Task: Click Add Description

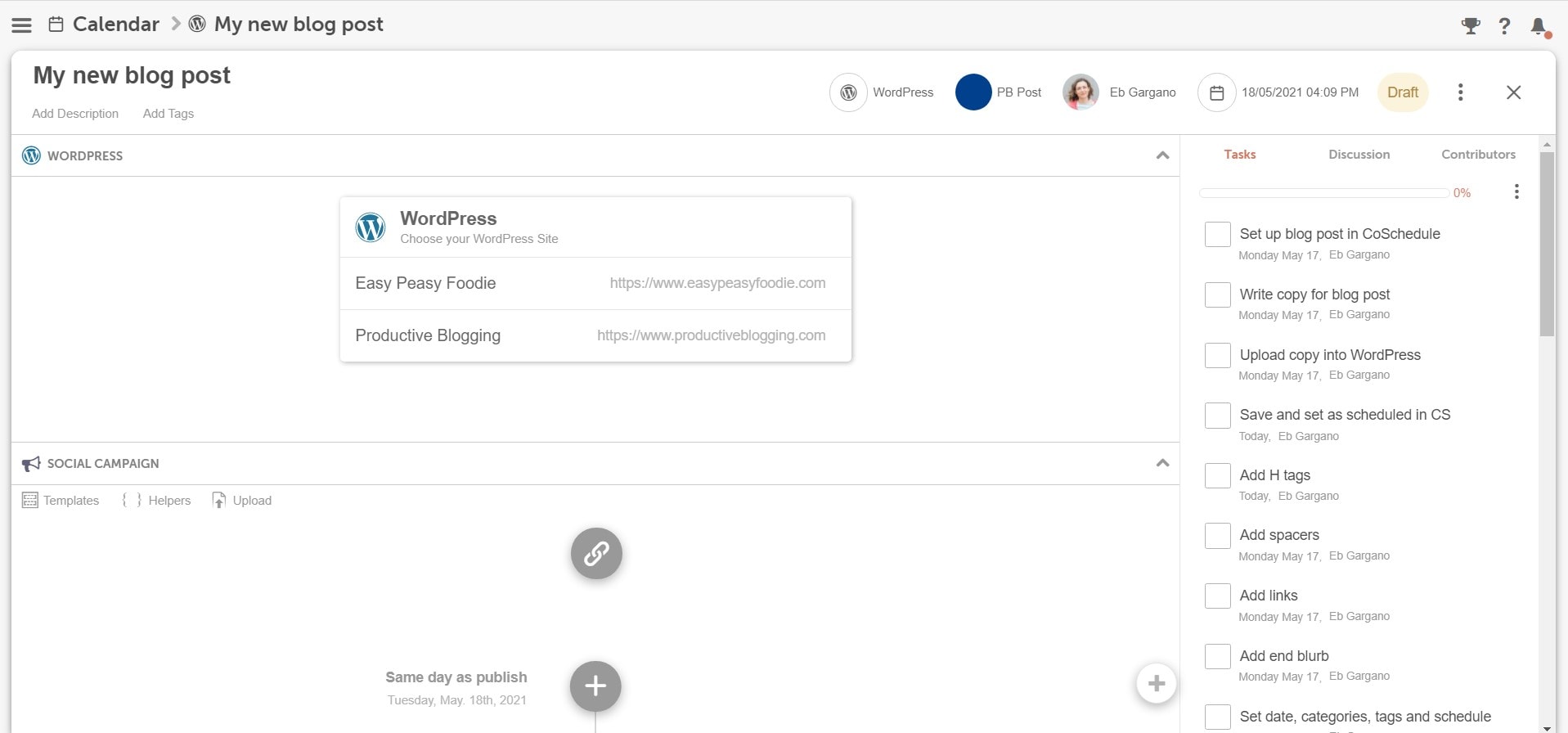Action: click(x=75, y=114)
